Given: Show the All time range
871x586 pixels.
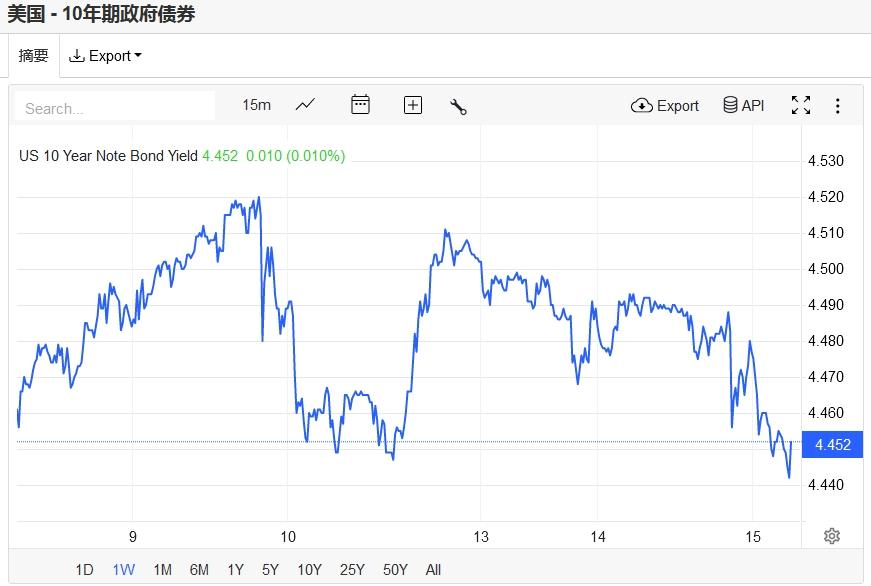Looking at the screenshot, I should (x=433, y=570).
